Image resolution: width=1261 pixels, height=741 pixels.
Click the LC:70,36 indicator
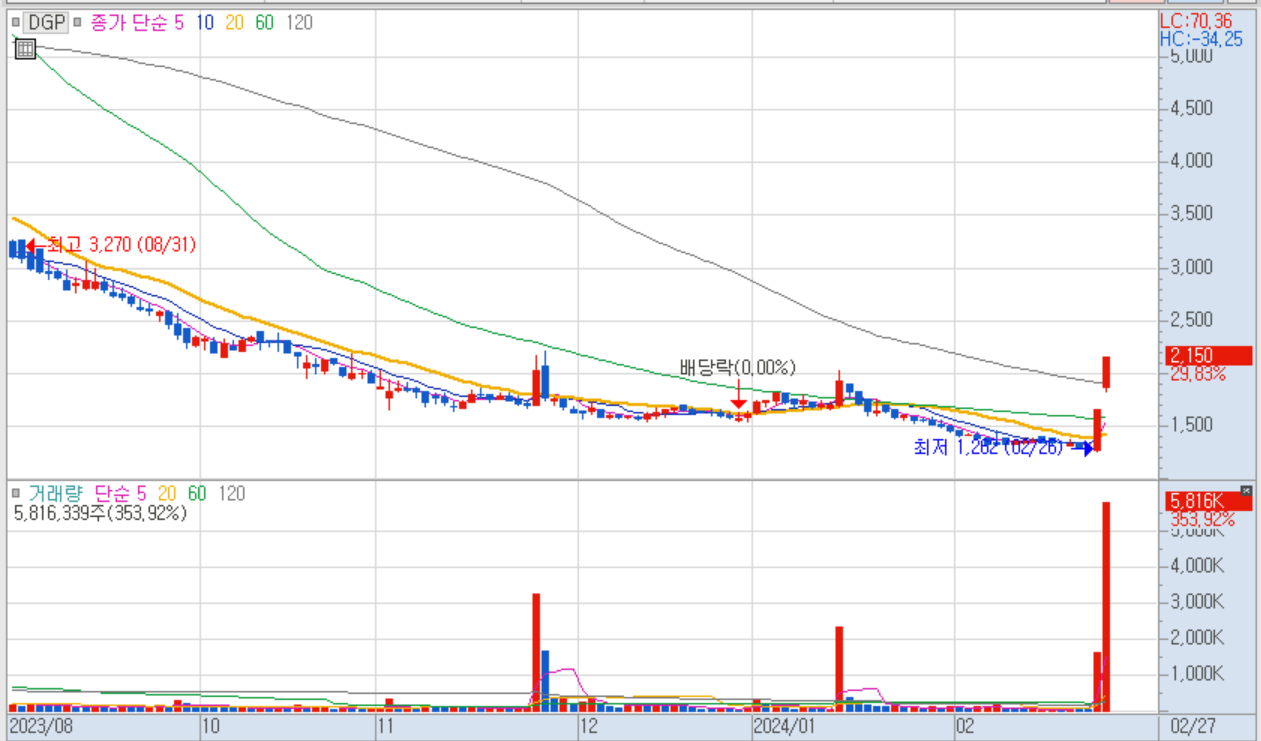pyautogui.click(x=1196, y=21)
